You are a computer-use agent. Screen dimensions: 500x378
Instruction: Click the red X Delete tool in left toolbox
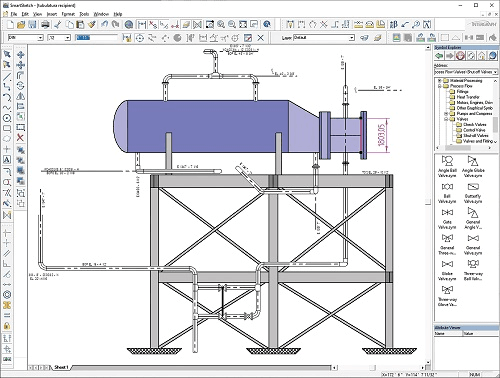[21, 138]
